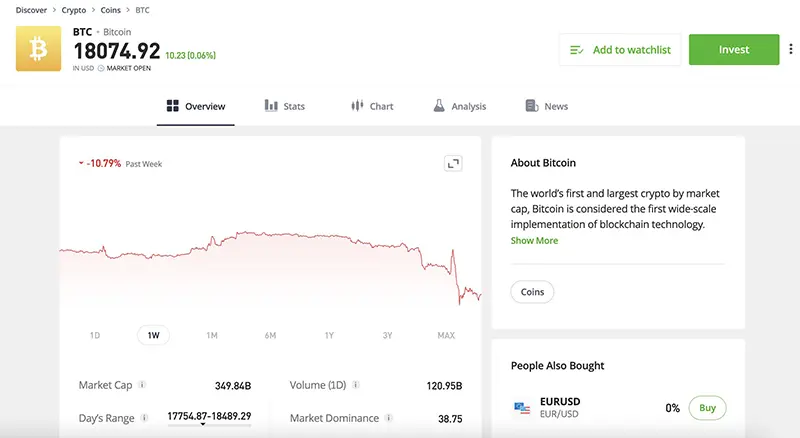Click Buy button for EURUSD
800x438 pixels.
(x=707, y=407)
